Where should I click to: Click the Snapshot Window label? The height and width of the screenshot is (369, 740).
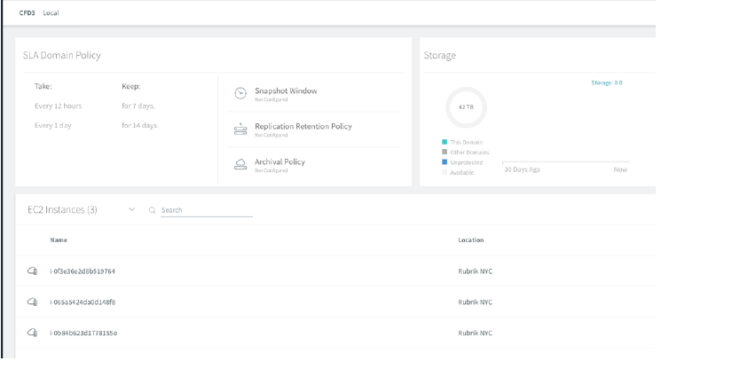pyautogui.click(x=286, y=91)
